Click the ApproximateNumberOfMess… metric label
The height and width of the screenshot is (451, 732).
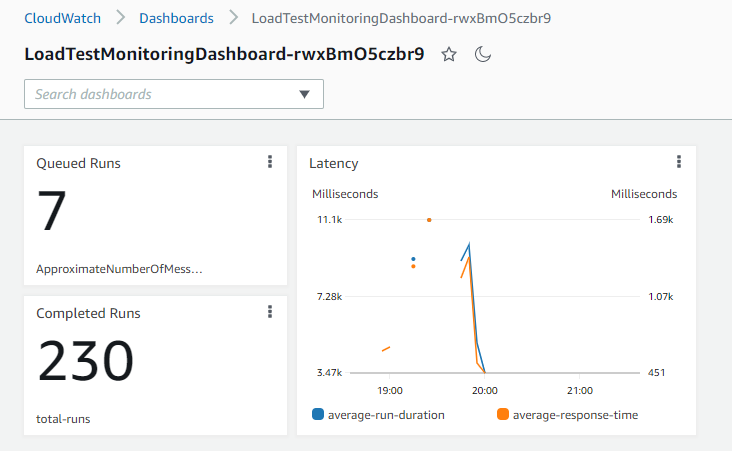pos(119,269)
